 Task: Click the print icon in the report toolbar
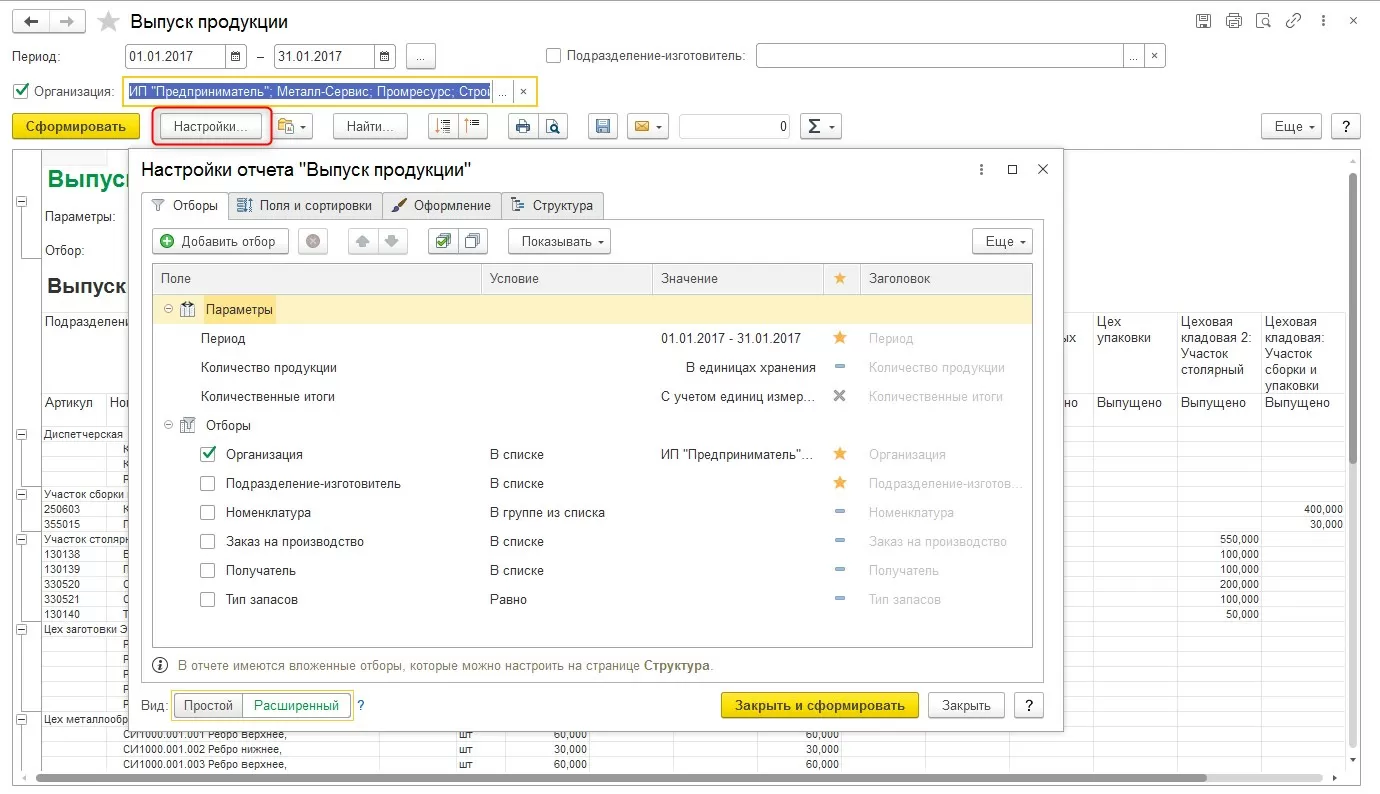pos(522,127)
